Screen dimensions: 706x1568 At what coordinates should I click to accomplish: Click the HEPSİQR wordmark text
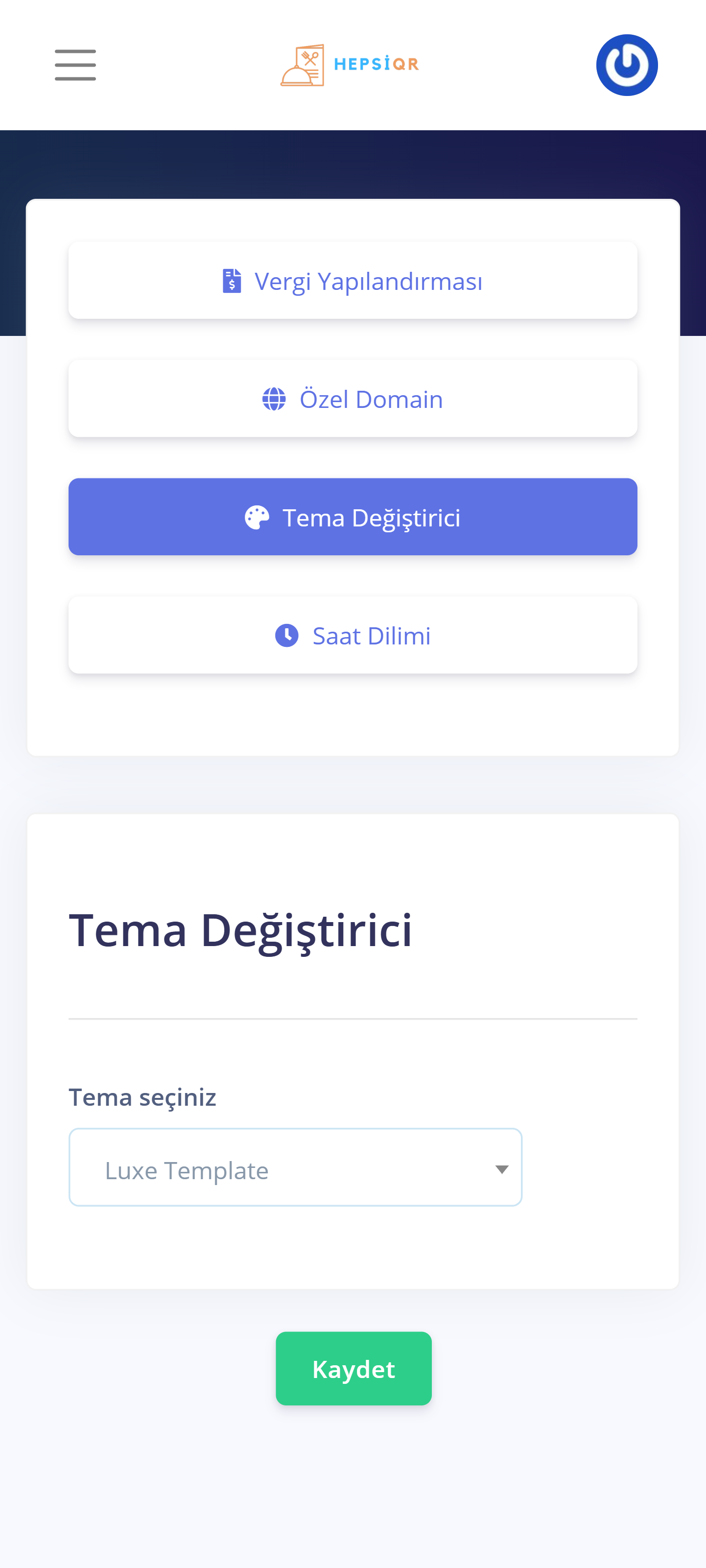(376, 64)
